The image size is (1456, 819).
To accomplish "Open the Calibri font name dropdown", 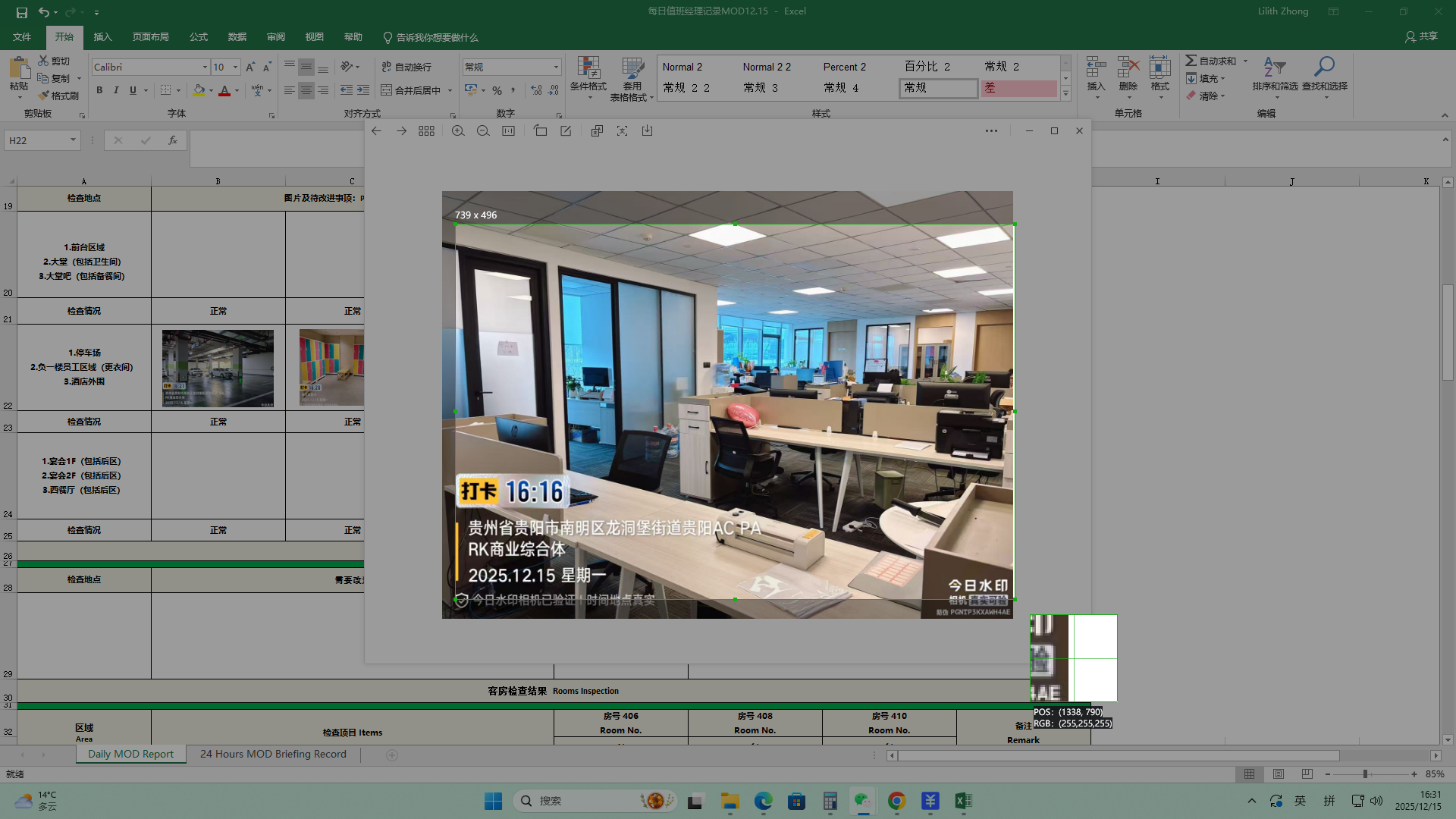I will (x=205, y=67).
